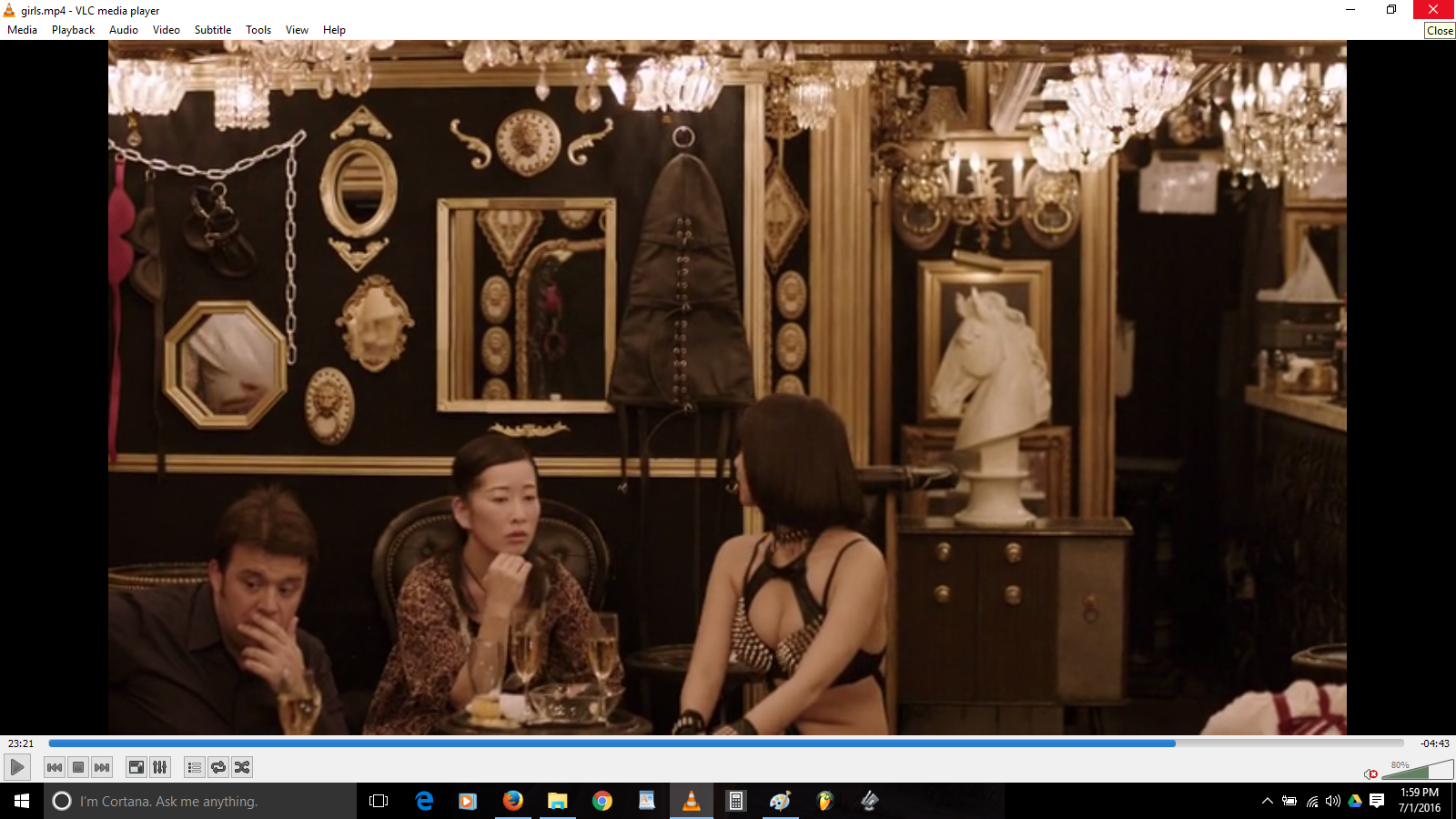Skip to previous media track

(55, 767)
